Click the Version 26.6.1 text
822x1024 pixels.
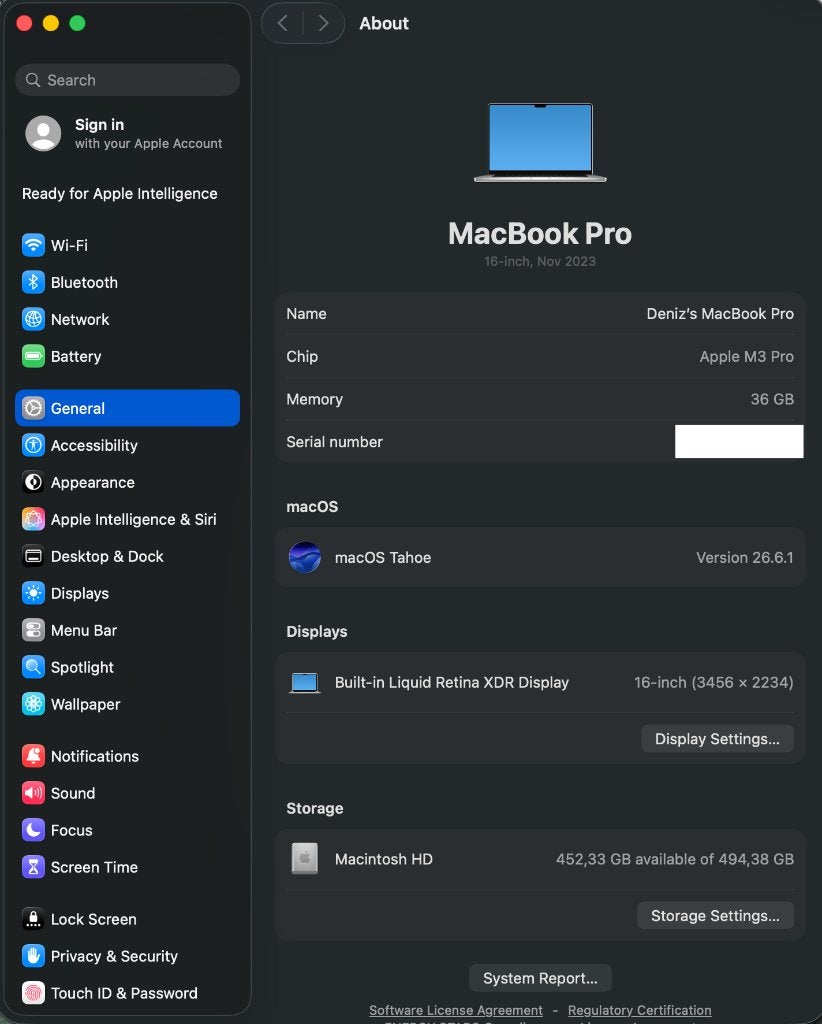[x=745, y=558]
